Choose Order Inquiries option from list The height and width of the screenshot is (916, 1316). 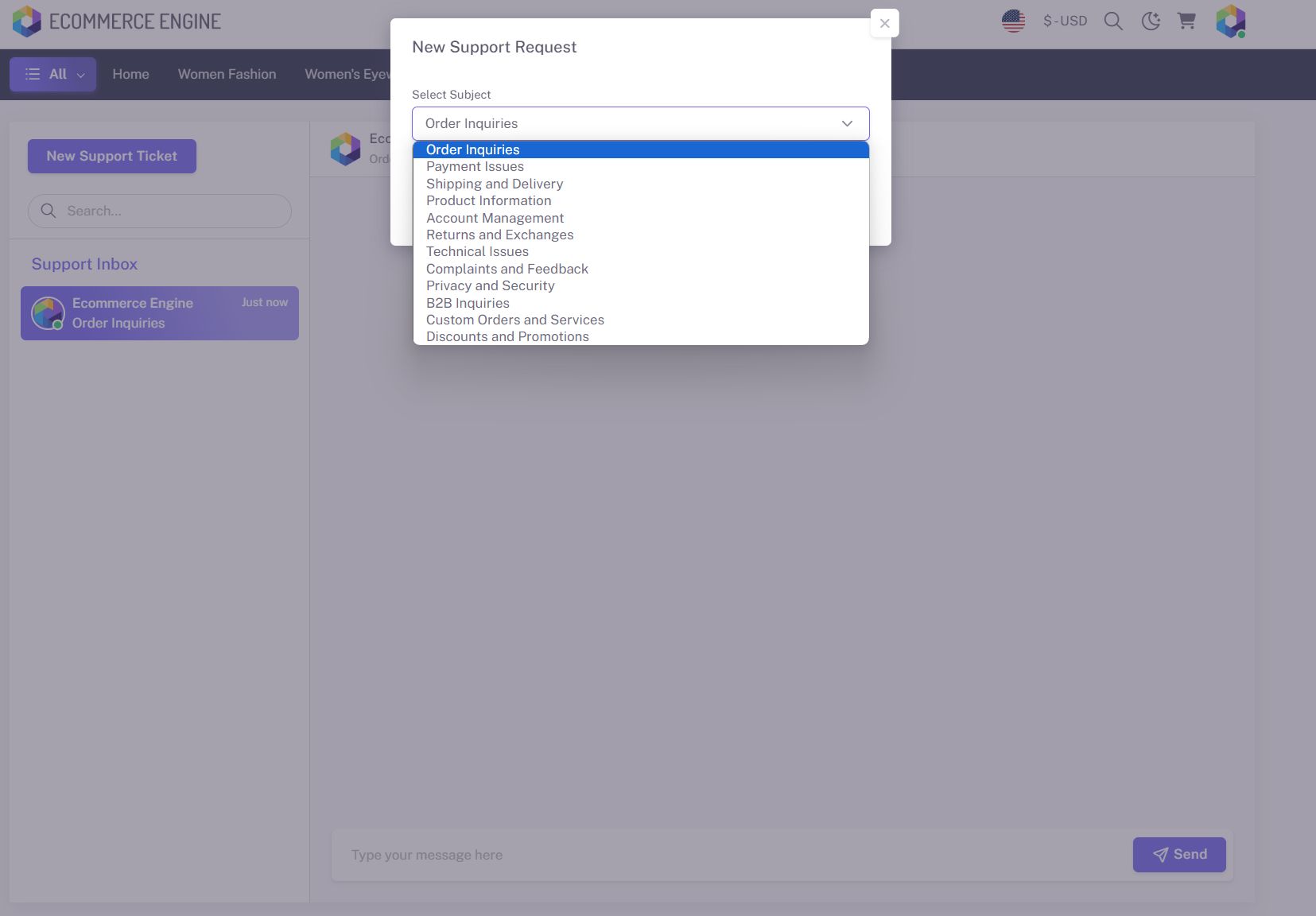(641, 149)
